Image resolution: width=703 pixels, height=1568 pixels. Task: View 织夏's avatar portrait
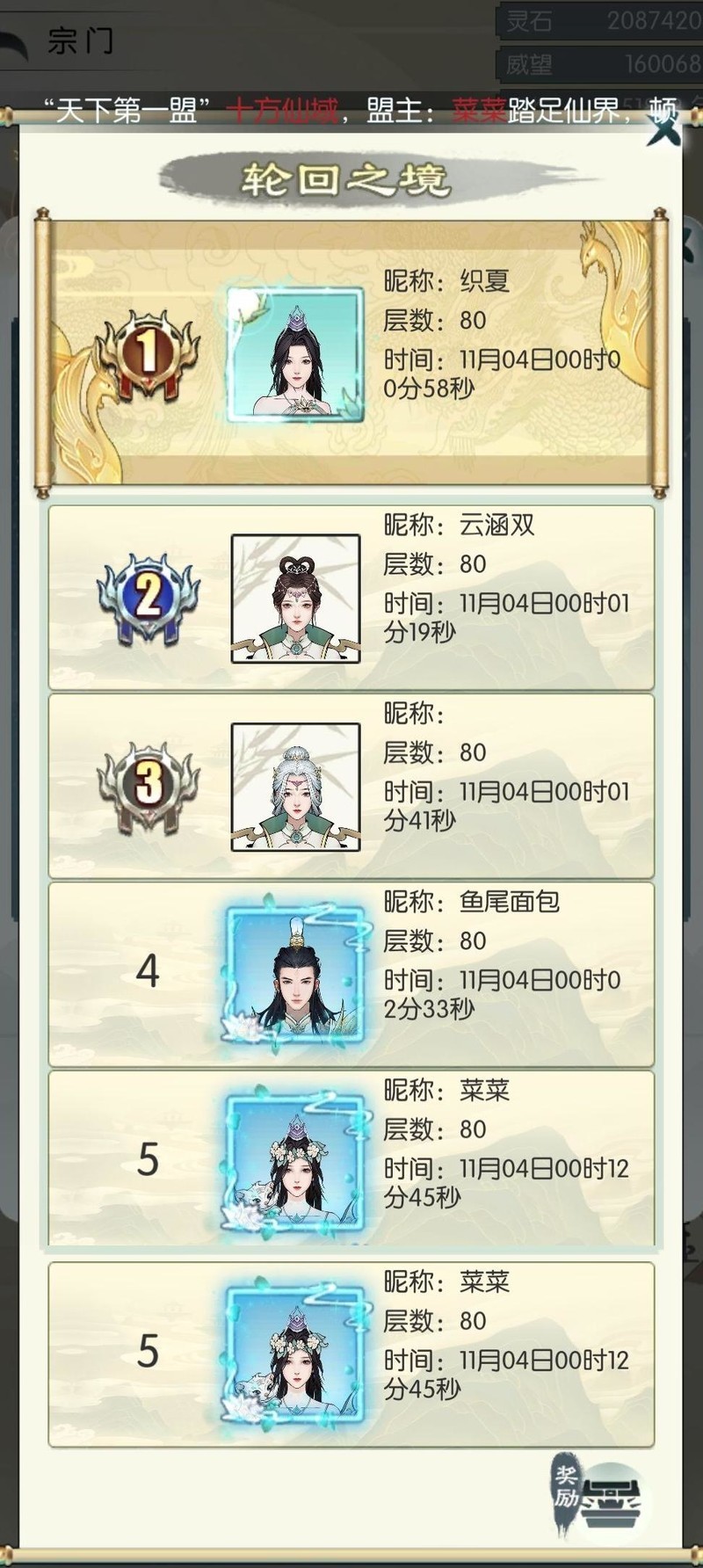(x=295, y=355)
